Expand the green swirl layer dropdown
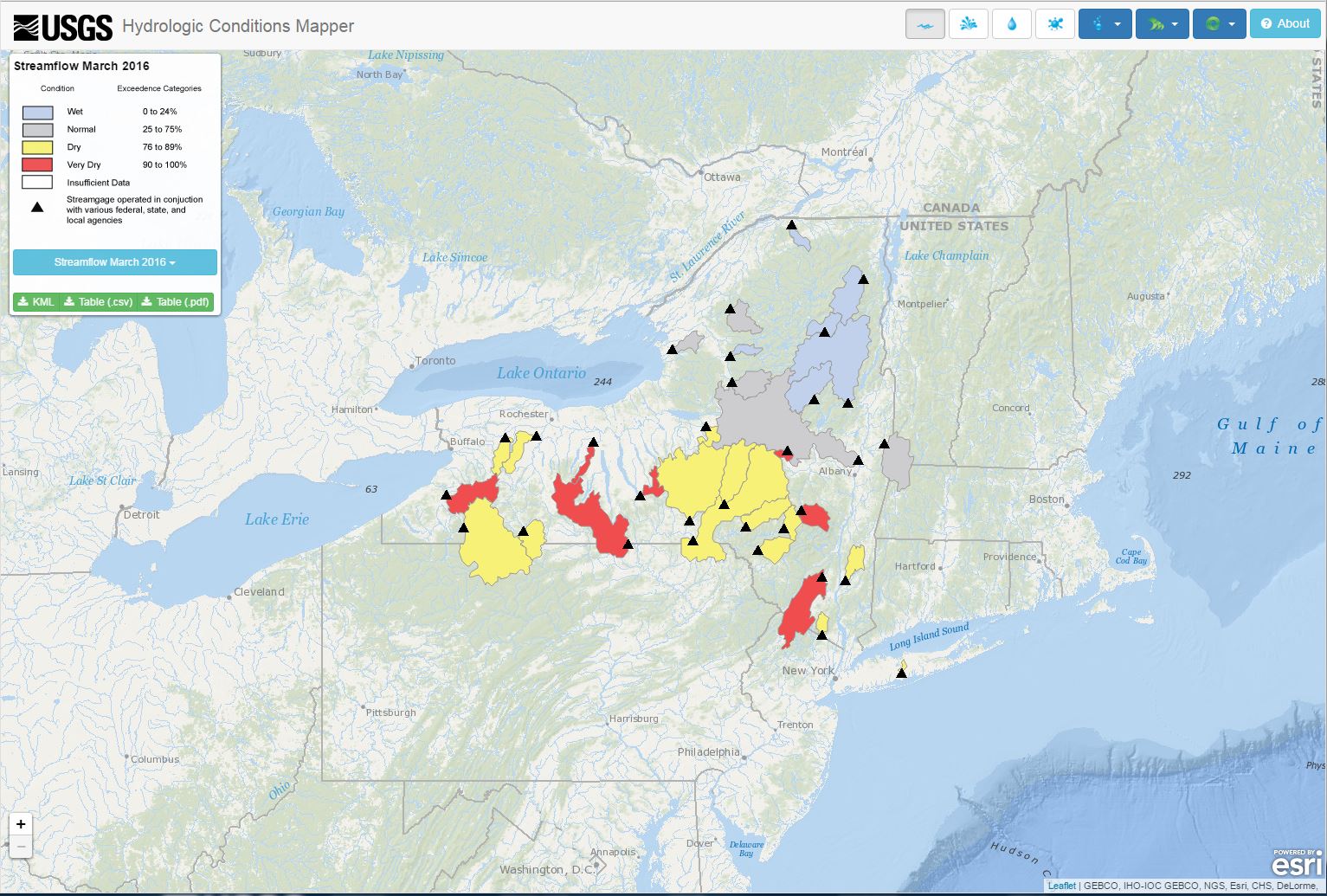The height and width of the screenshot is (896, 1327). pos(1219,24)
